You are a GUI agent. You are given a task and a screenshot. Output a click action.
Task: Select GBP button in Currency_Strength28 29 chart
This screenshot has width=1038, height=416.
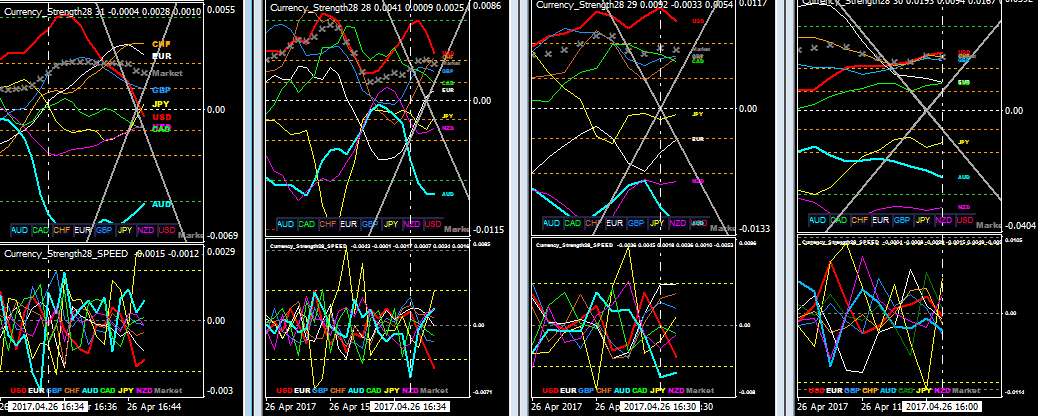point(636,223)
